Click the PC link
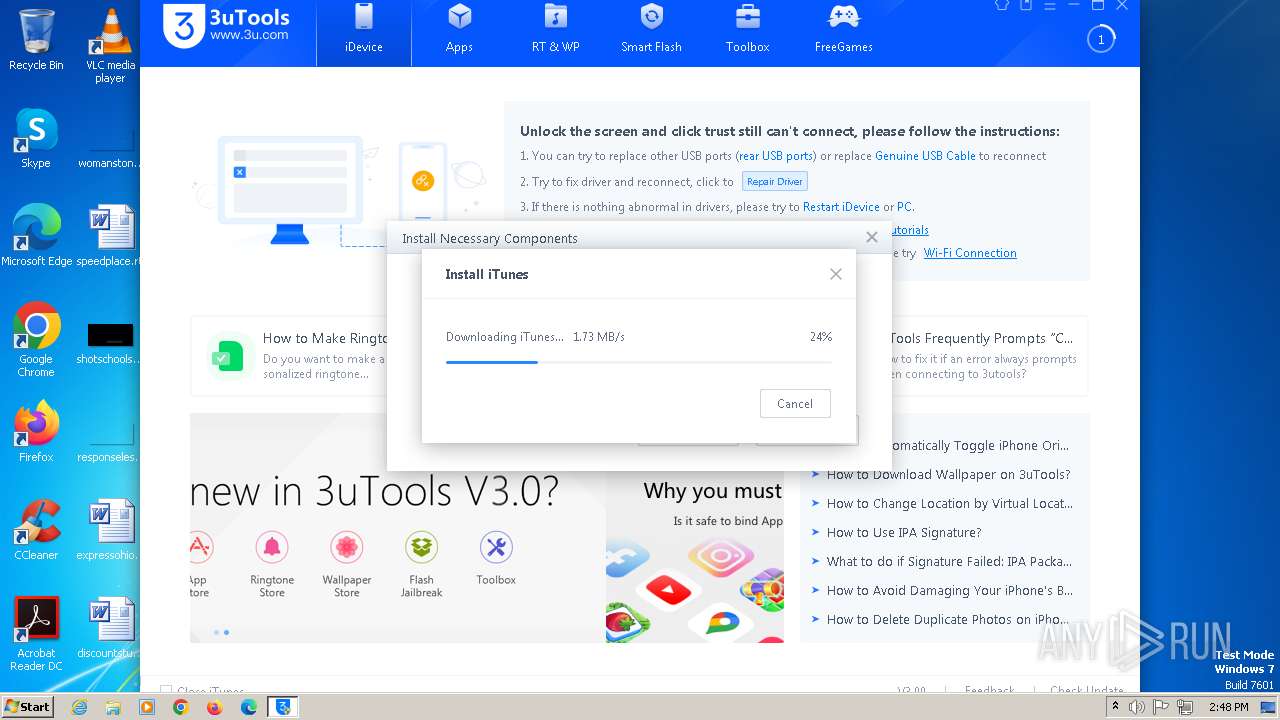1280x720 pixels. [x=904, y=207]
